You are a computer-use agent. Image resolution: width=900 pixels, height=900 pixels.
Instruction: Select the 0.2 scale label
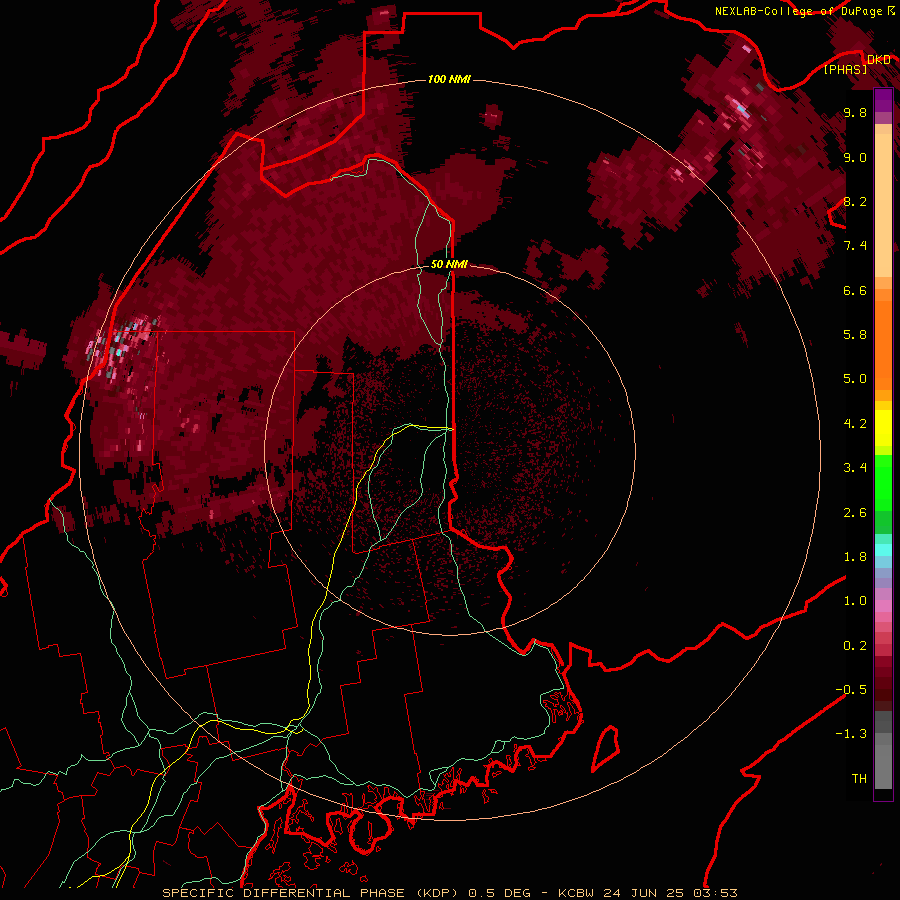[x=855, y=646]
